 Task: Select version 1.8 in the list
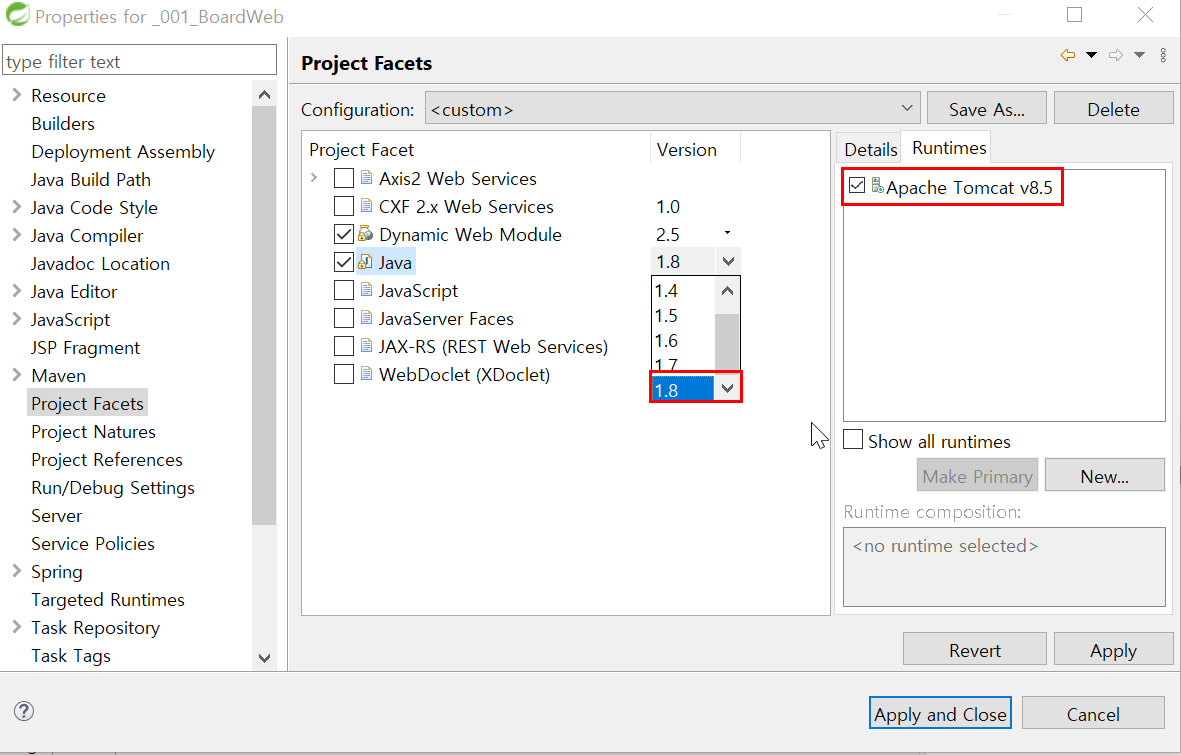click(682, 390)
